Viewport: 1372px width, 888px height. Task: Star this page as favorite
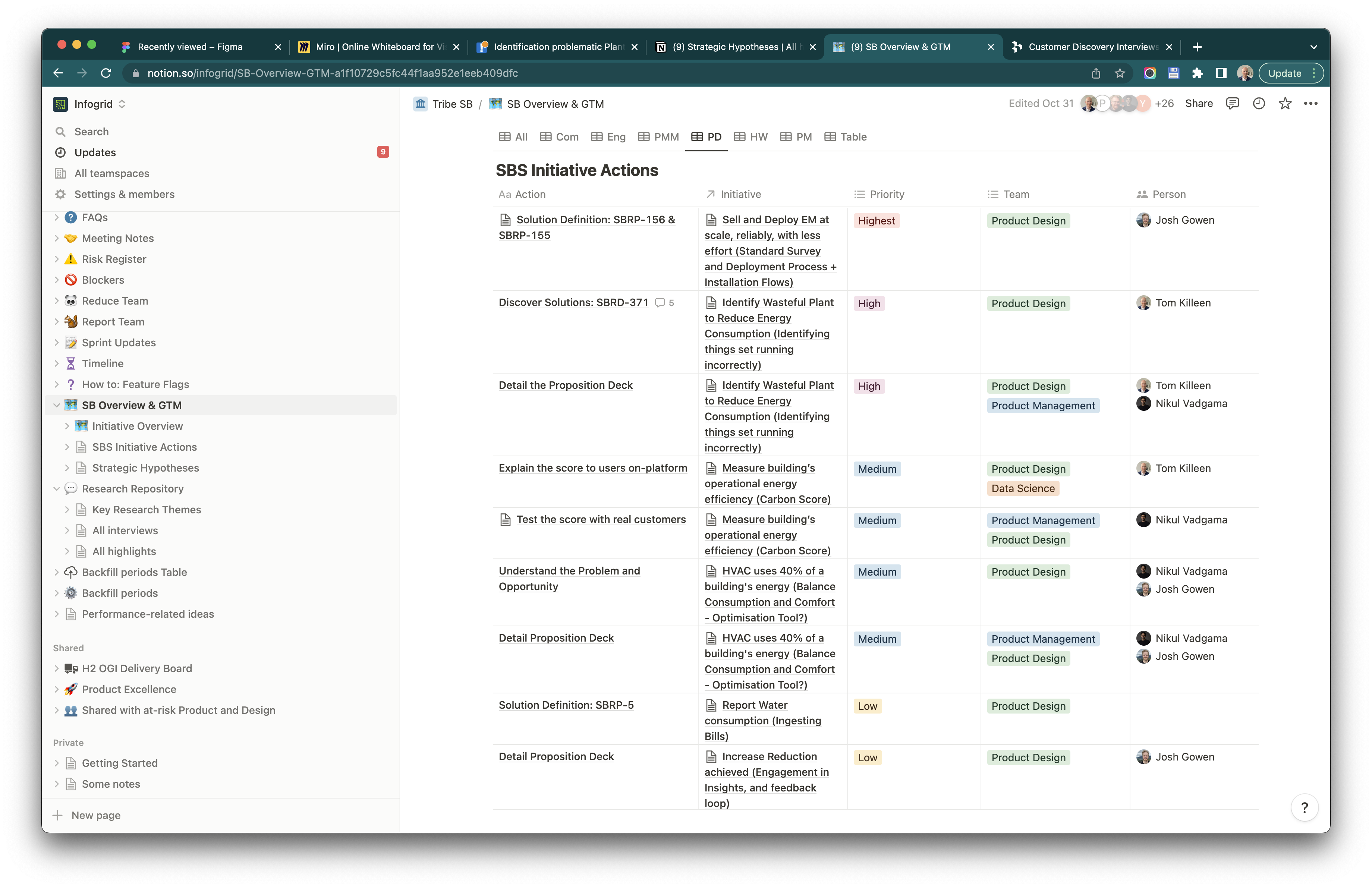(1284, 104)
